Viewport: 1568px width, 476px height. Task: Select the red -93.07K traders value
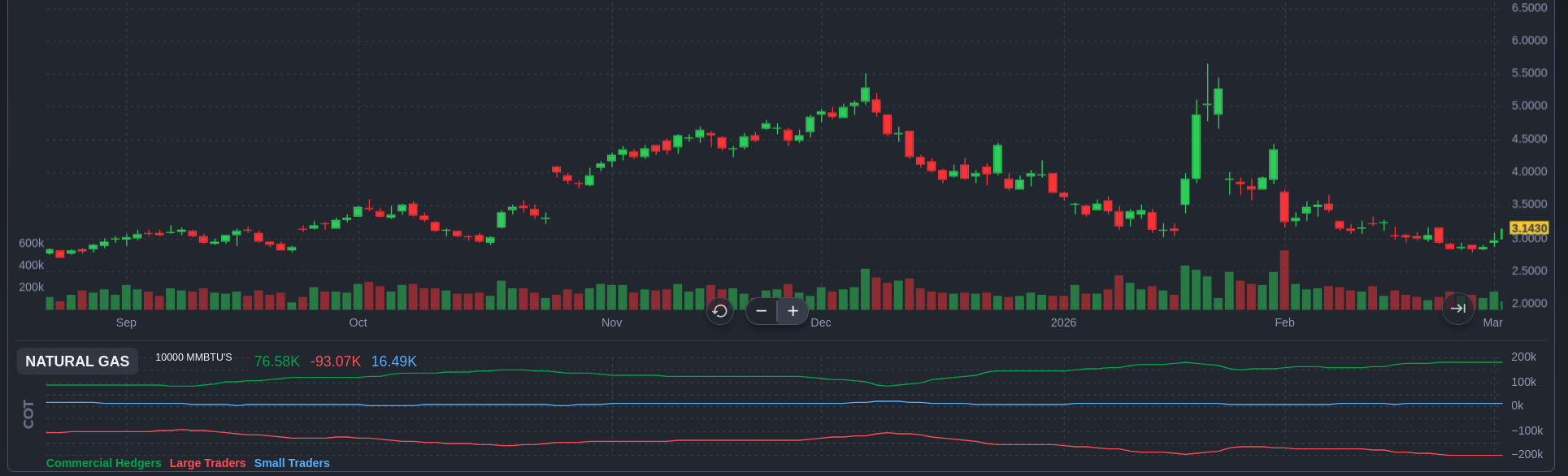(x=335, y=361)
